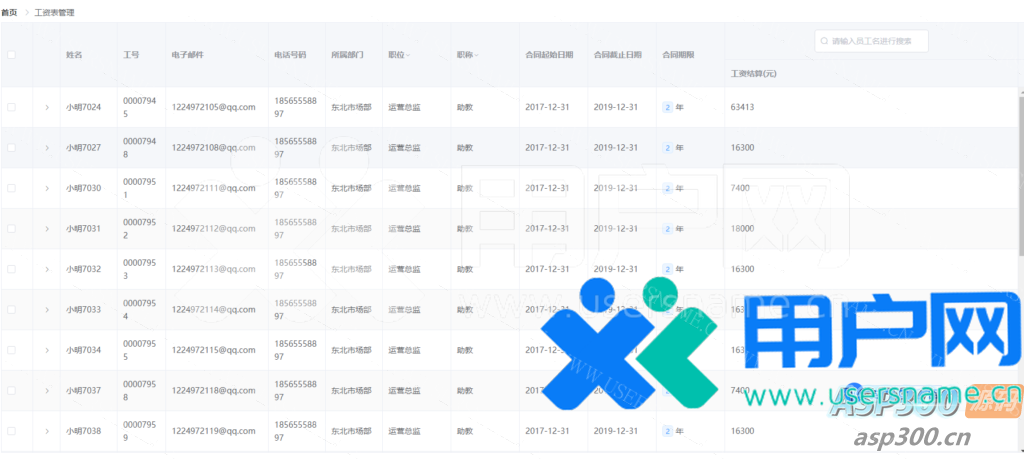This screenshot has height=459, width=1024.
Task: Check the checkbox for row 小明7033
Action: click(x=11, y=309)
